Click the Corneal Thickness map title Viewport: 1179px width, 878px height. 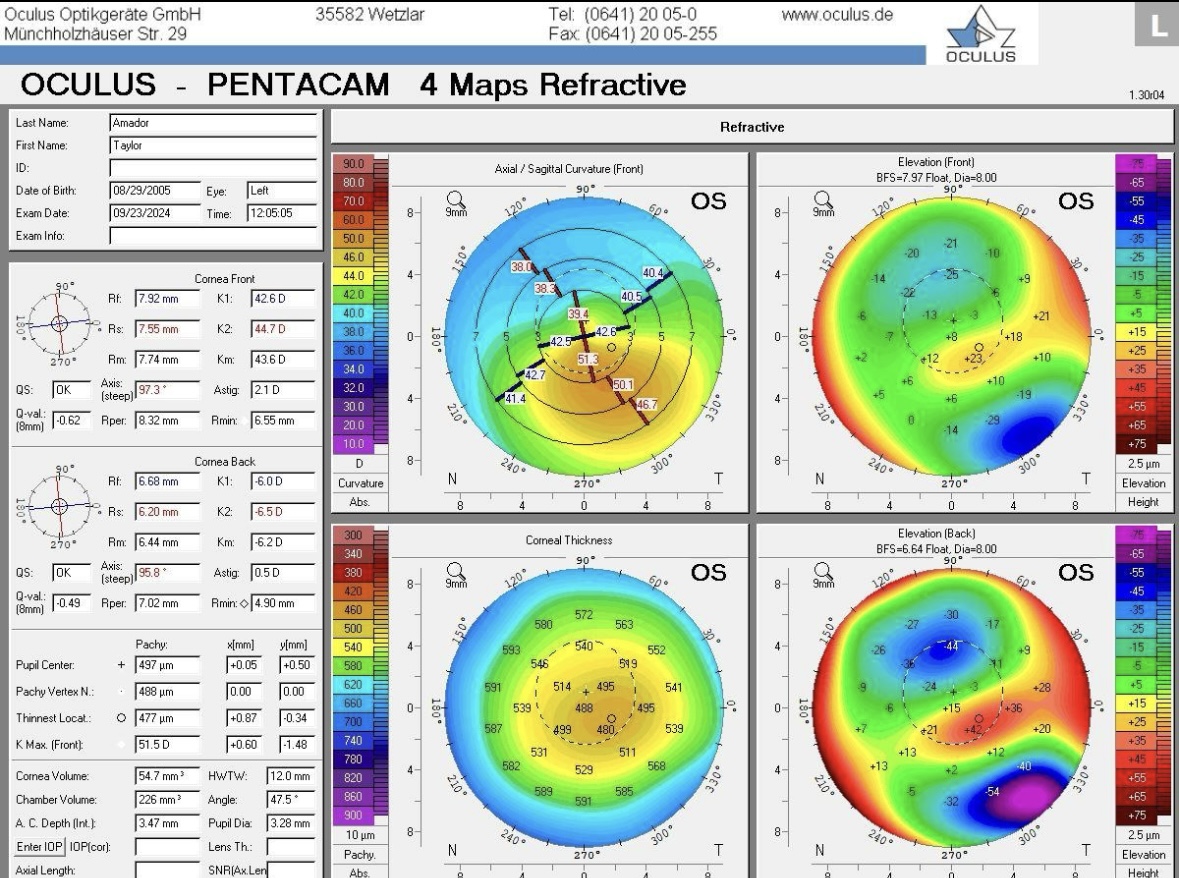[x=568, y=540]
